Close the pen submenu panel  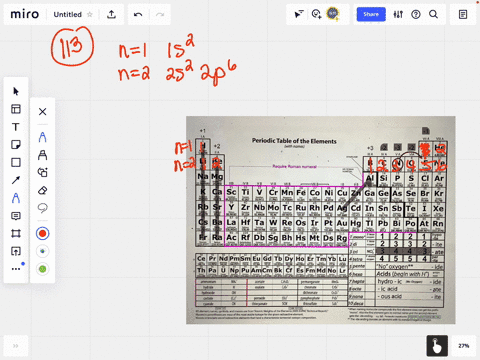tap(42, 111)
